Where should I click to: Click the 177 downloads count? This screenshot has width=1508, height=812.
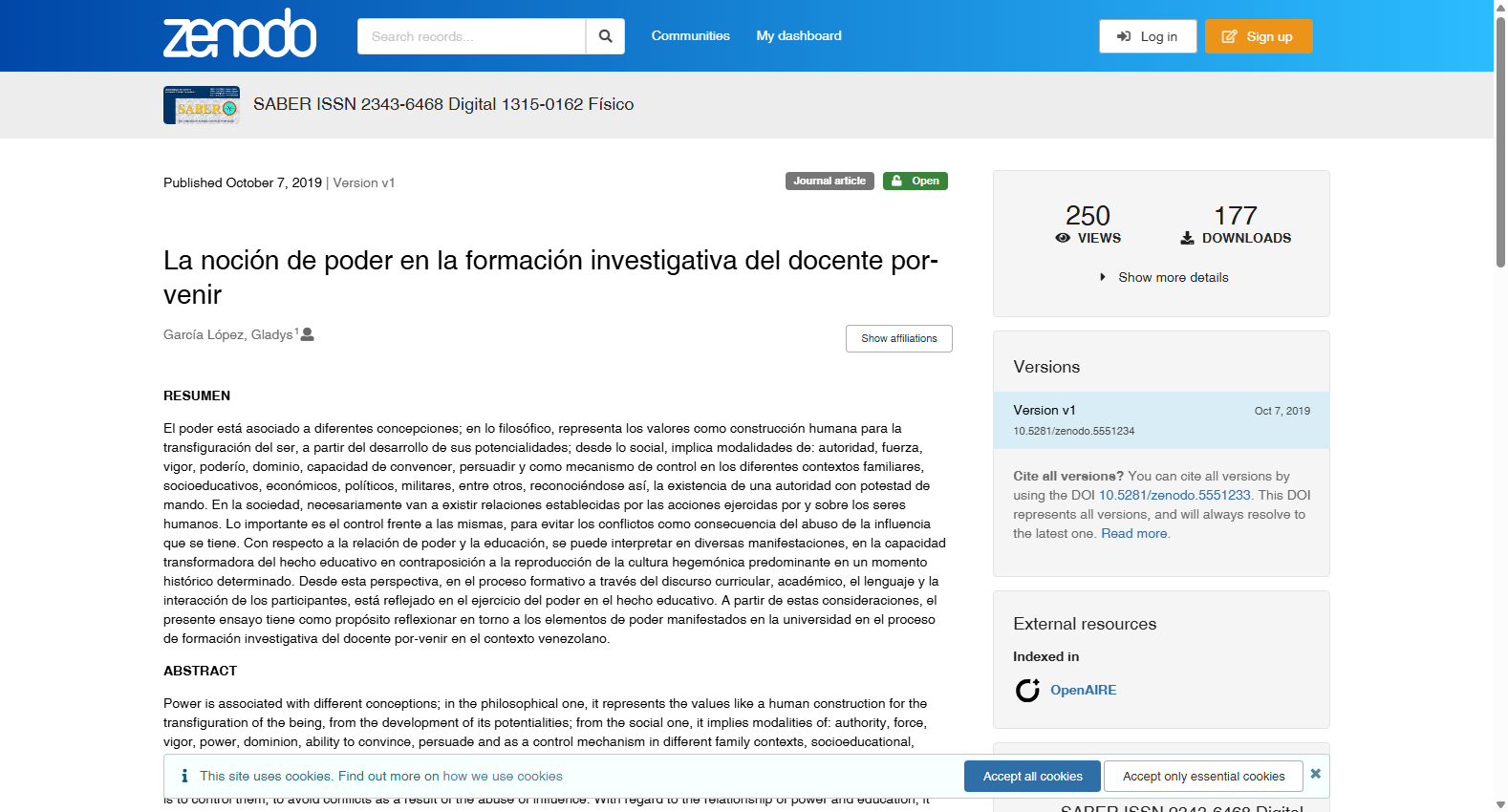coord(1236,216)
